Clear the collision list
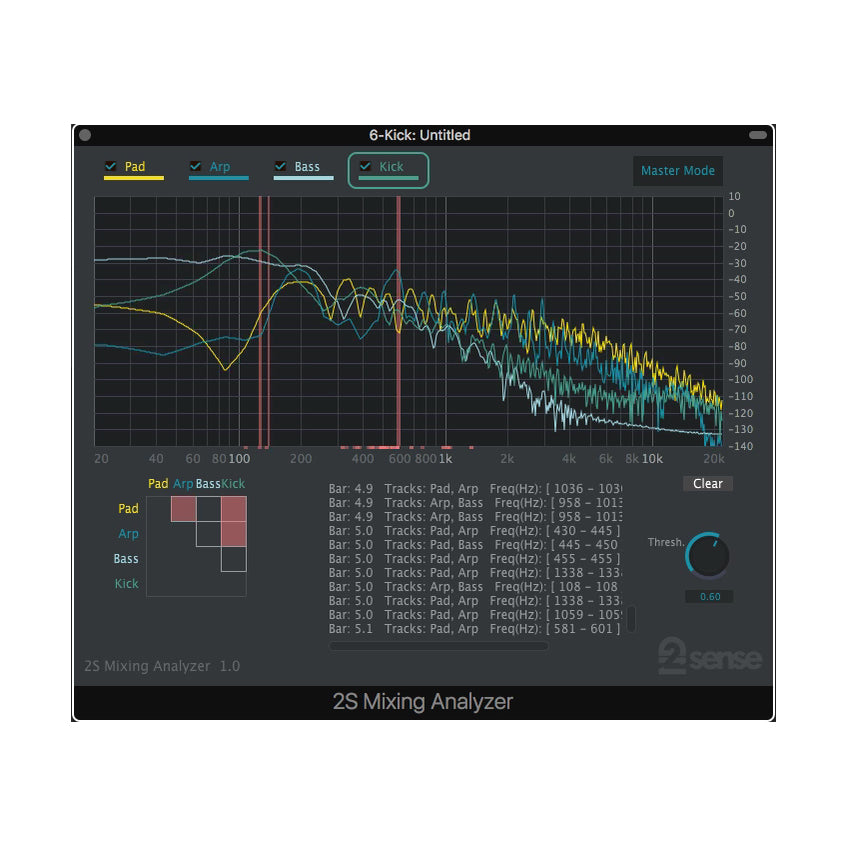 click(x=707, y=483)
